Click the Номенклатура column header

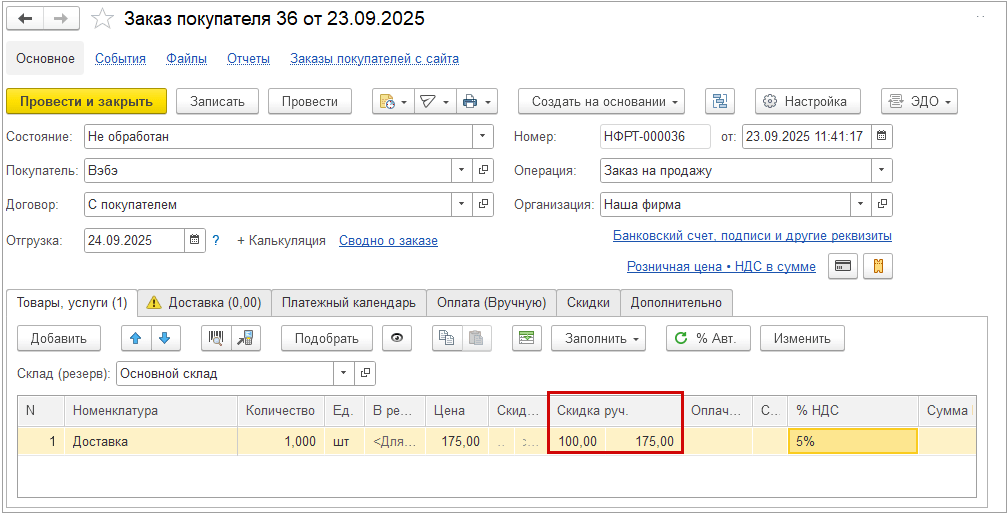151,411
